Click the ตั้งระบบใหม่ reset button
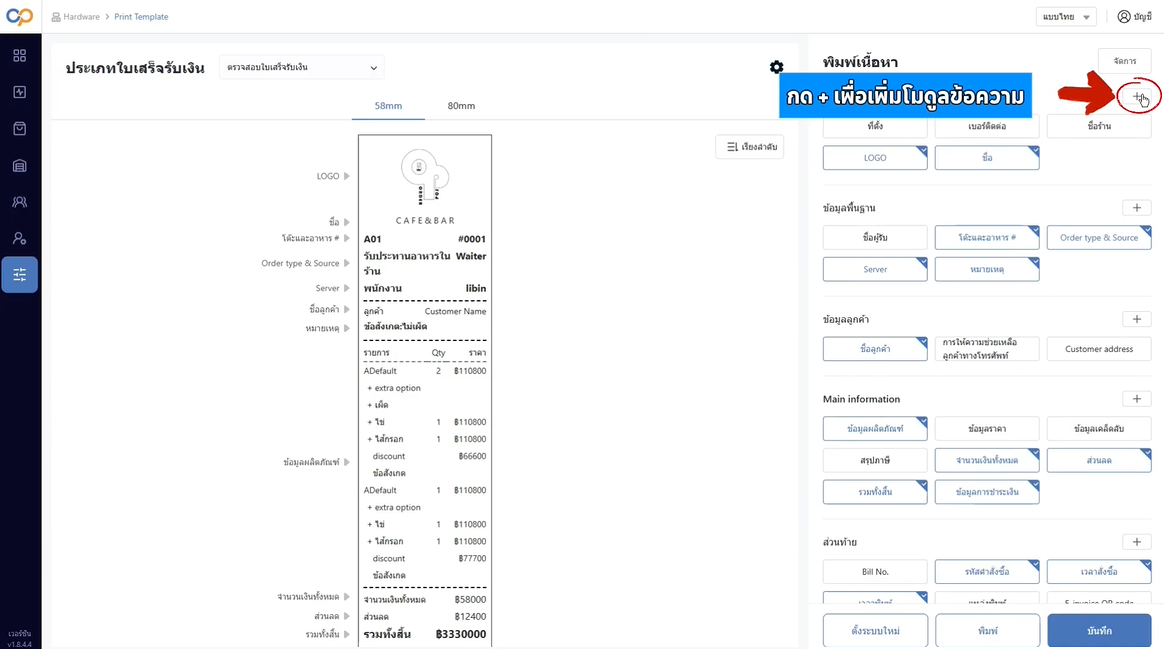Screen dimensions: 1164x649 pos(875,630)
